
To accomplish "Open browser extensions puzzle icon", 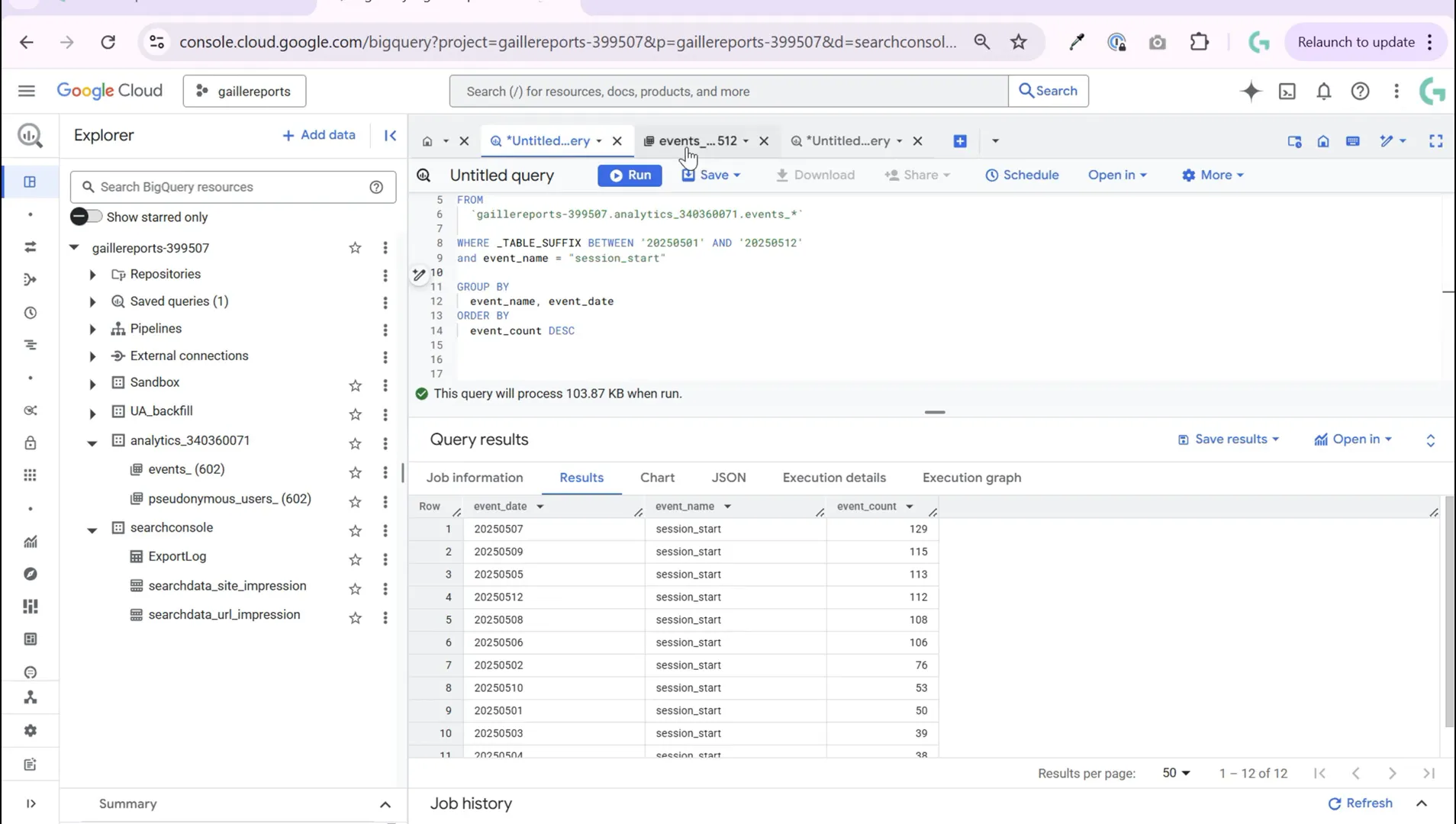I will tap(1199, 42).
